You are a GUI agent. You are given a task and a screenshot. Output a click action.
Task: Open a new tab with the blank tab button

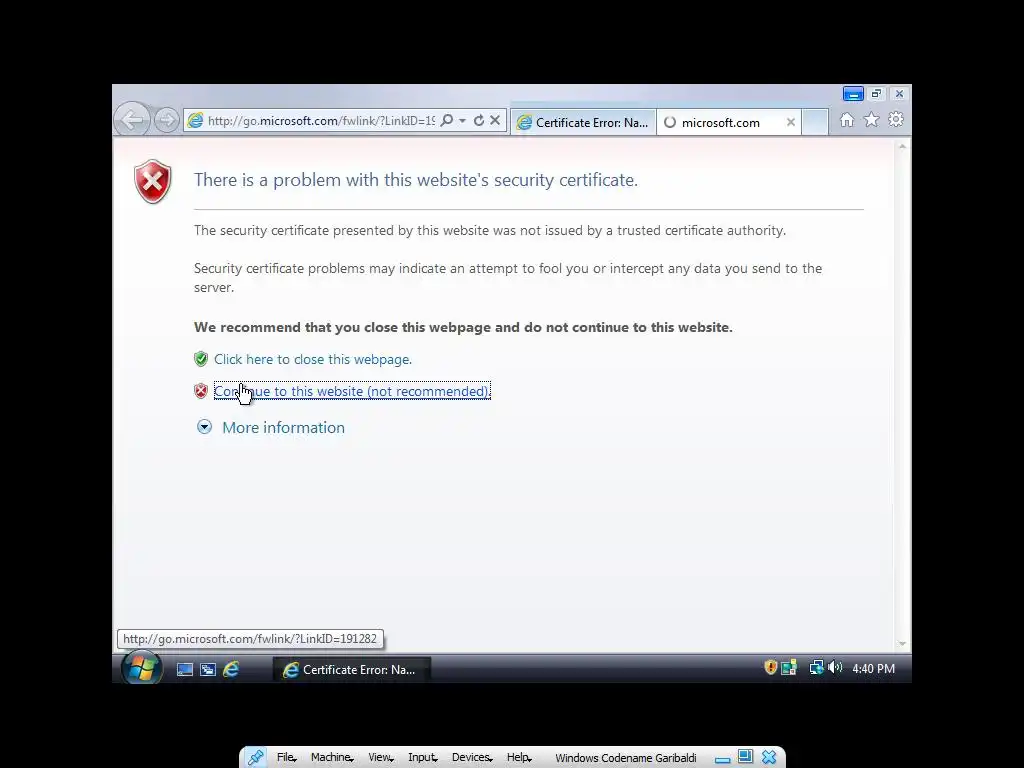tap(815, 122)
